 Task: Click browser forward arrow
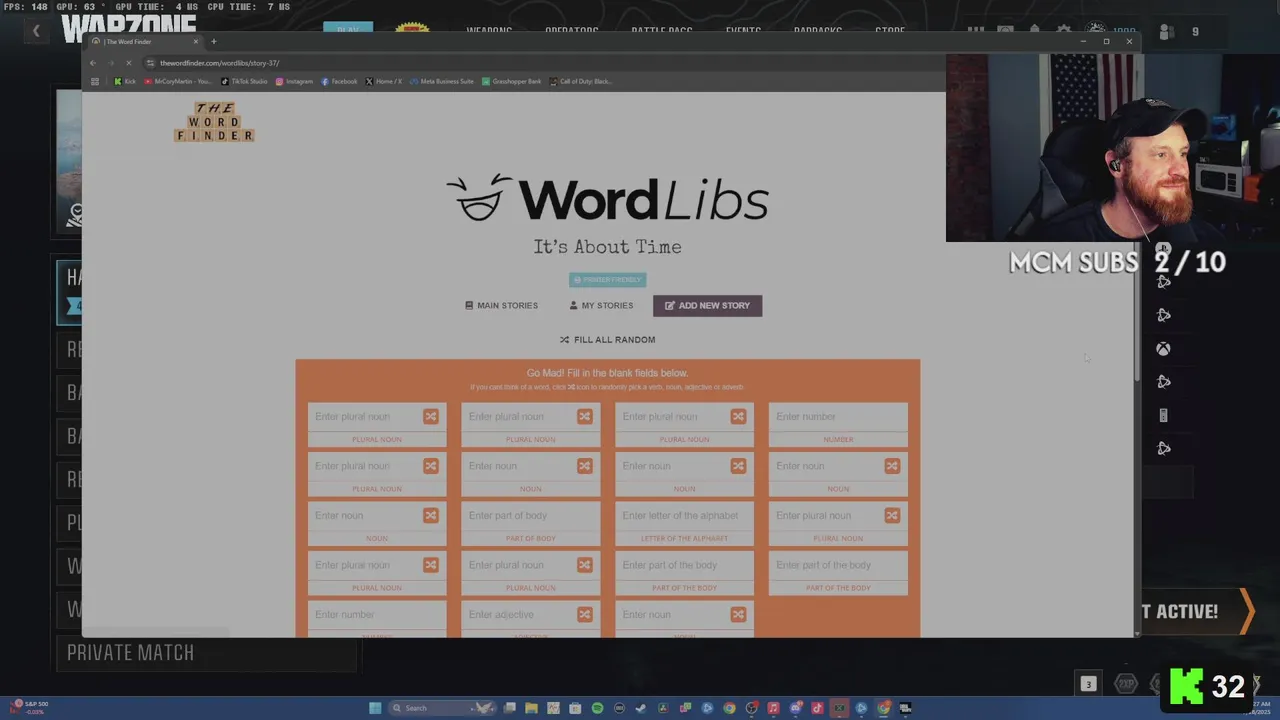(x=110, y=63)
